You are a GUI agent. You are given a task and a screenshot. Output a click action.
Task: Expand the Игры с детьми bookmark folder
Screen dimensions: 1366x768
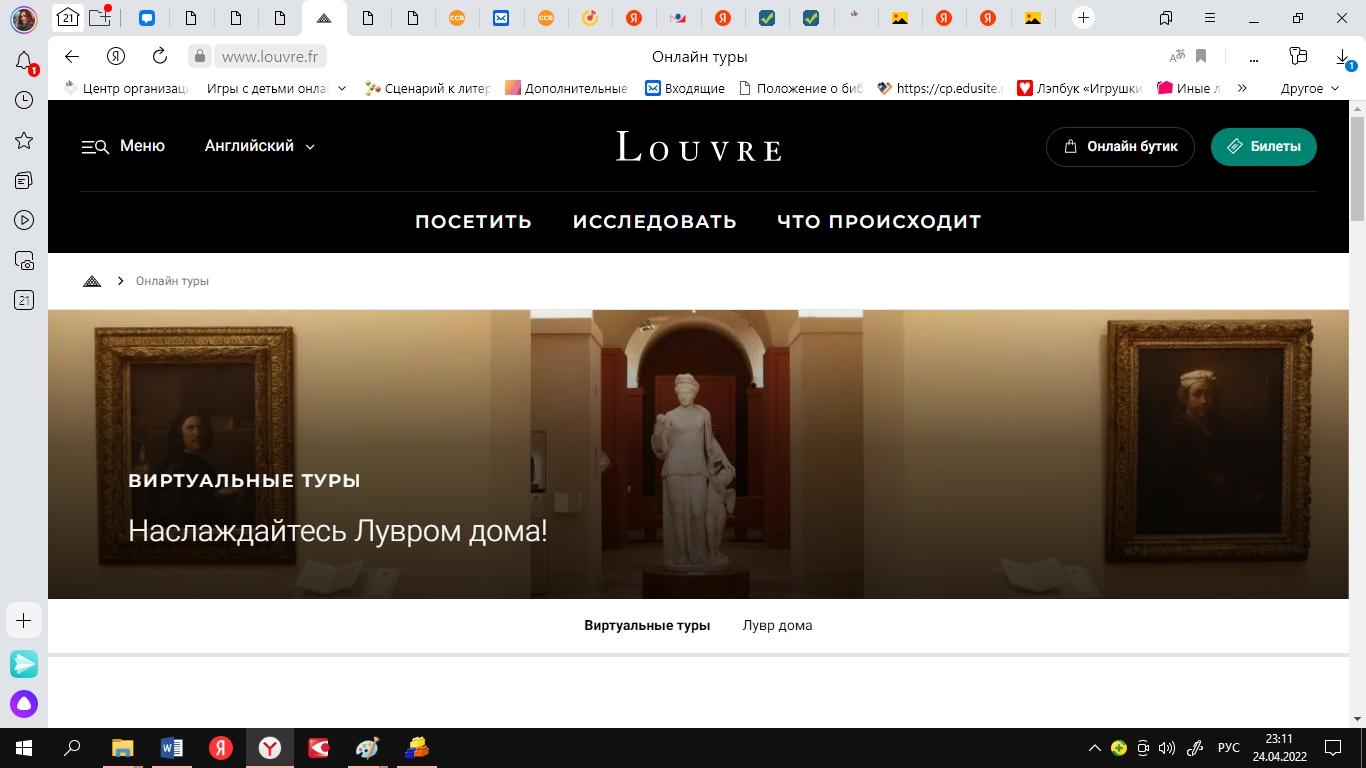(277, 88)
